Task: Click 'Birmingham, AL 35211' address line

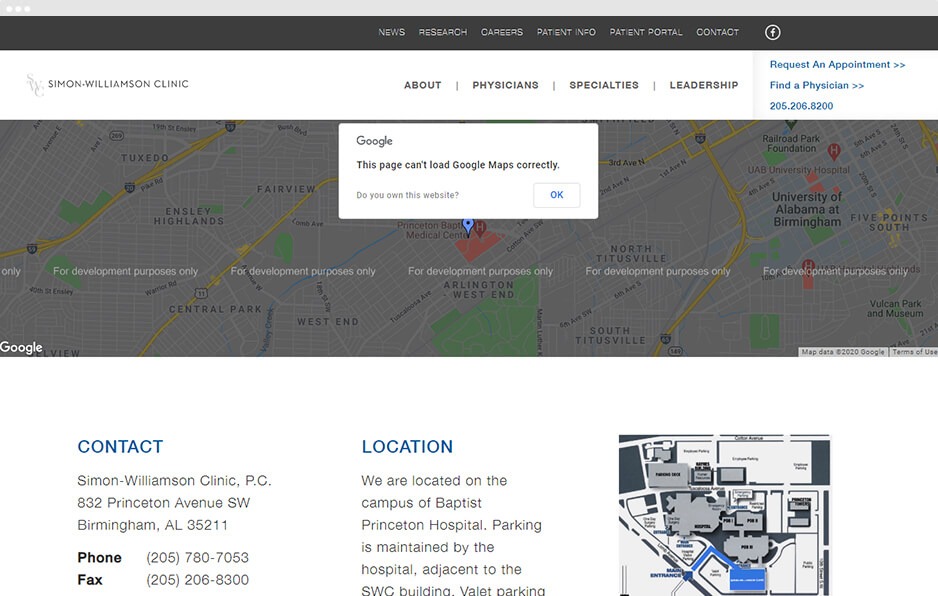Action: [x=153, y=525]
